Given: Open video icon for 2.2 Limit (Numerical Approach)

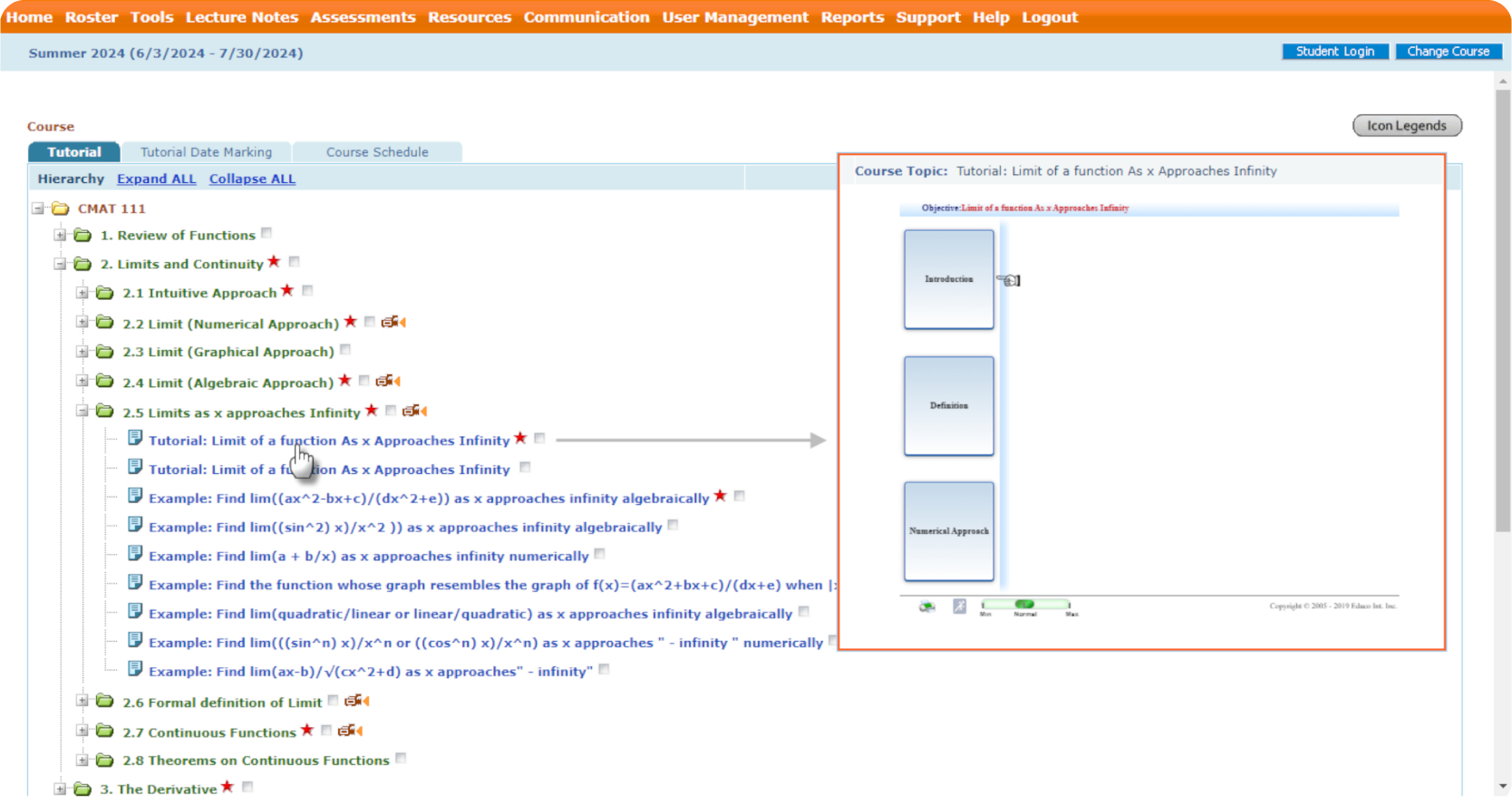Looking at the screenshot, I should (393, 322).
